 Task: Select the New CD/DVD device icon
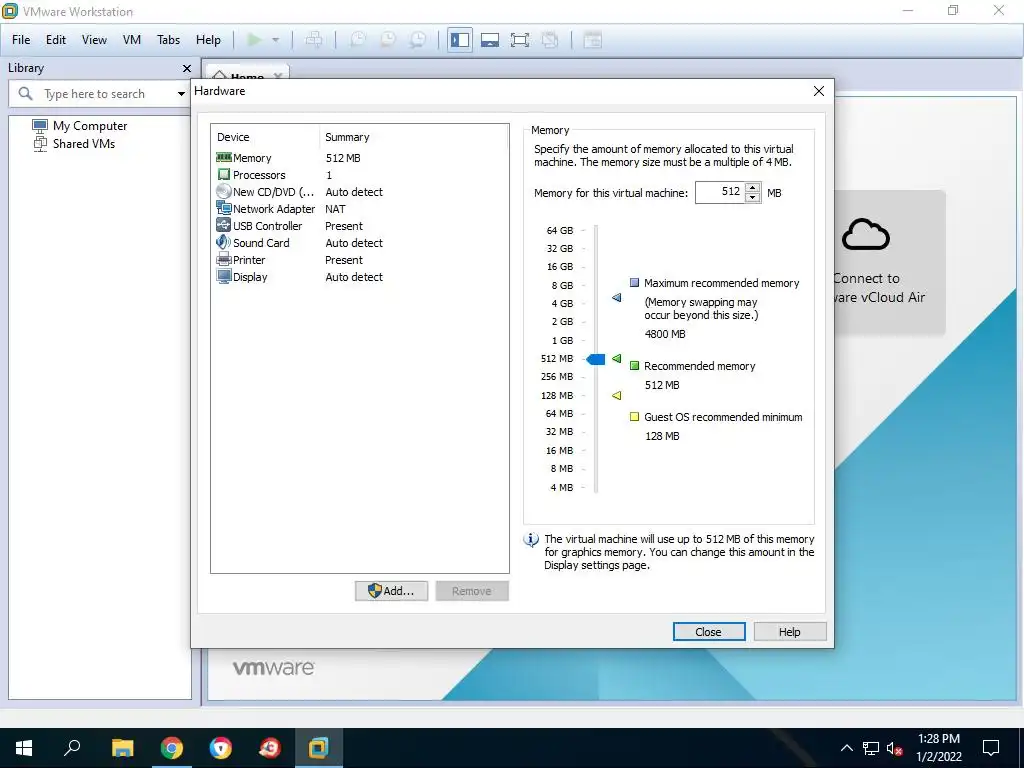[x=224, y=191]
